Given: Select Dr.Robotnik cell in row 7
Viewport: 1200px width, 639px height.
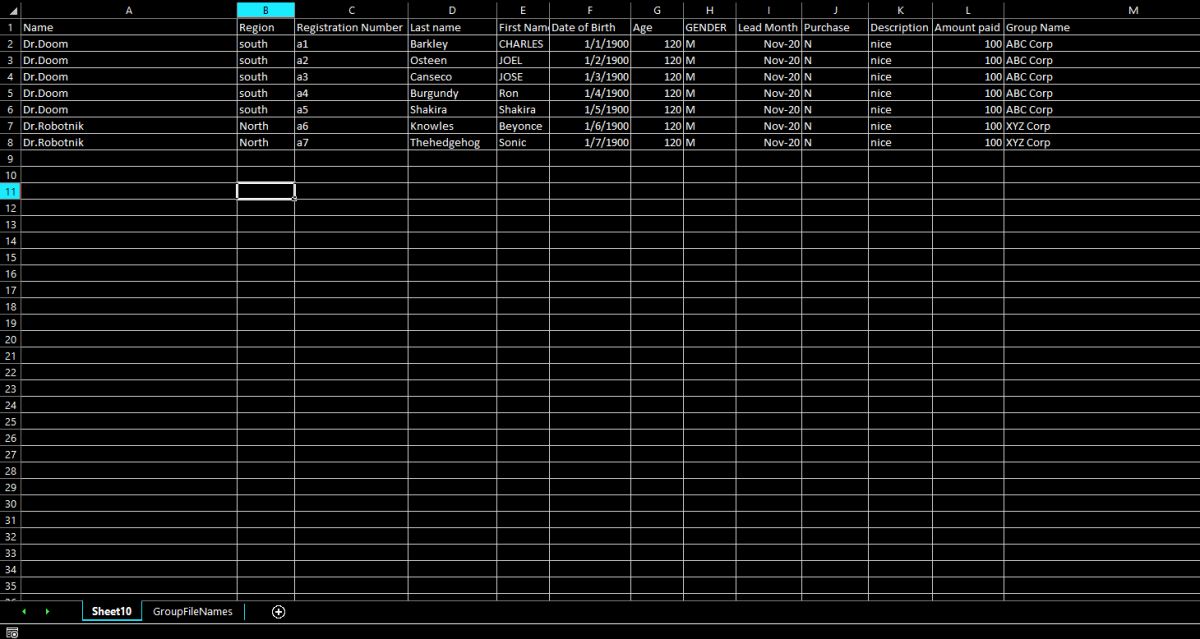Looking at the screenshot, I should tap(128, 126).
